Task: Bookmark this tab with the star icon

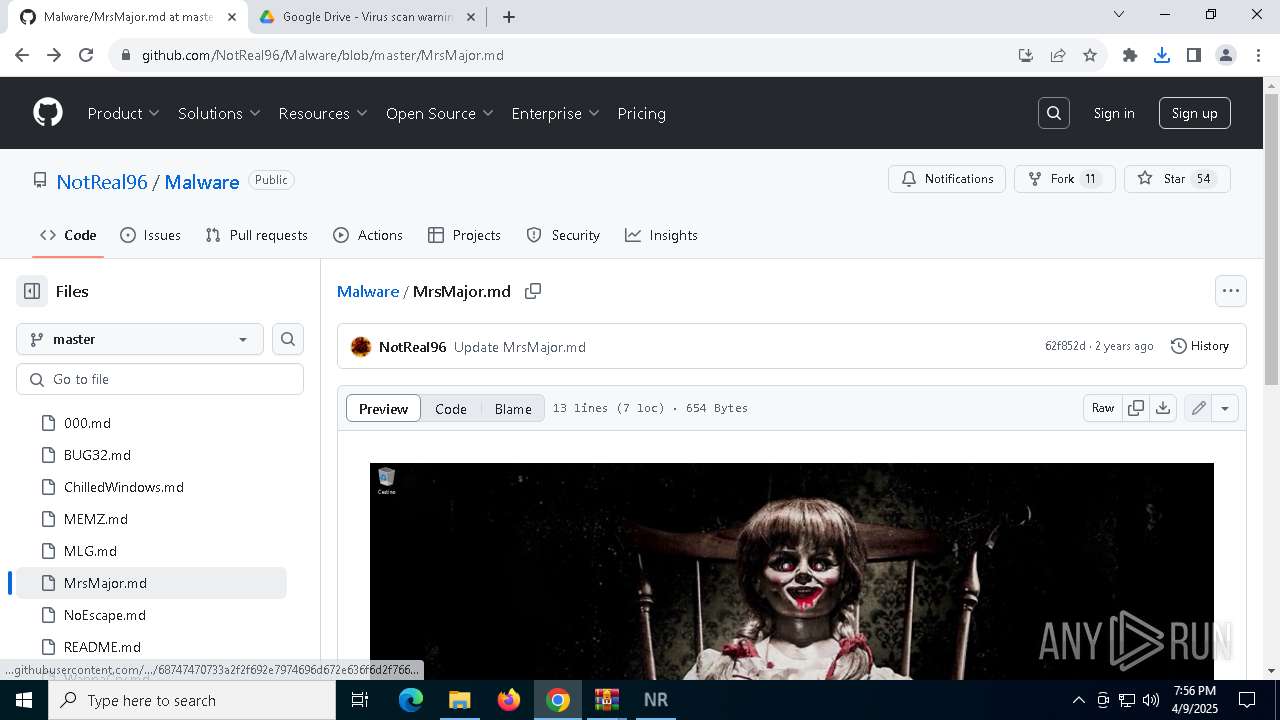Action: (x=1090, y=55)
